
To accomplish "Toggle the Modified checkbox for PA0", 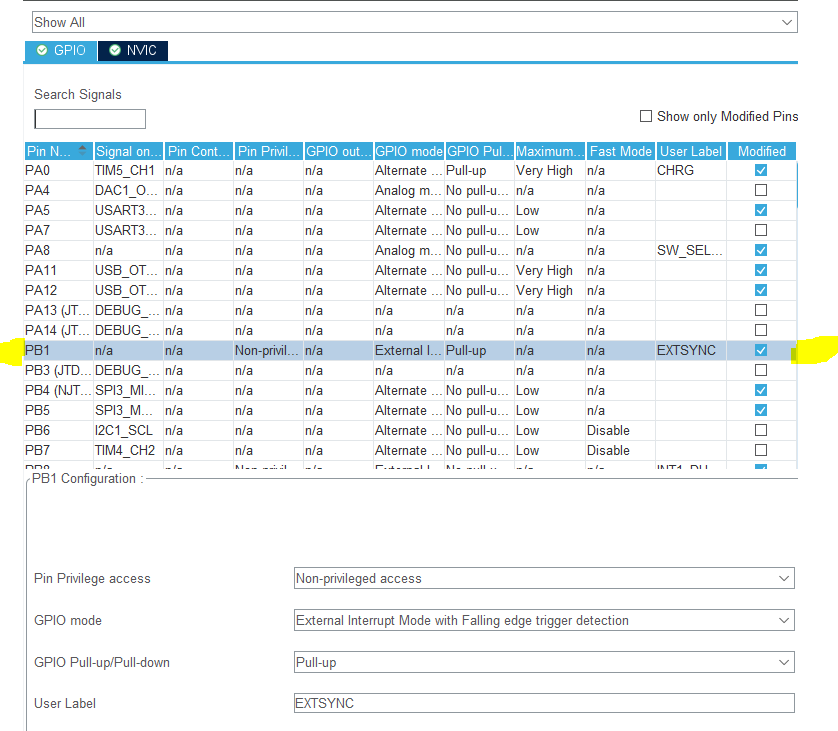I will 761,170.
